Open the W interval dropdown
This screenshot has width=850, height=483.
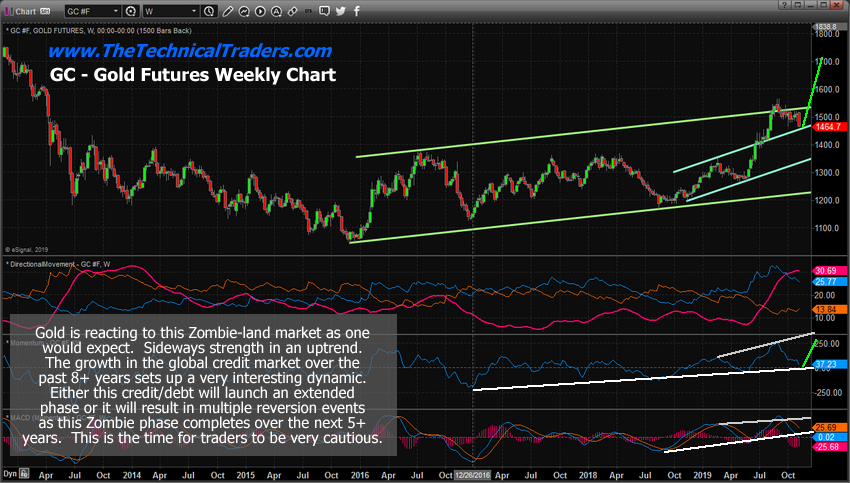(194, 11)
